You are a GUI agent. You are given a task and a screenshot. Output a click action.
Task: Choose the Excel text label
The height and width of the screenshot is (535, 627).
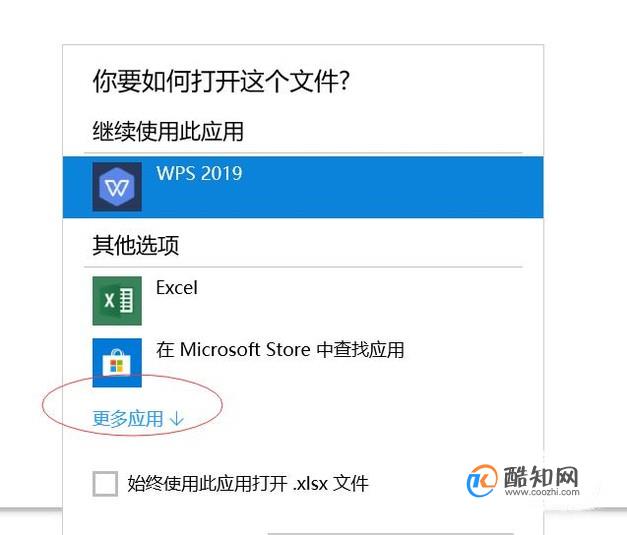(x=177, y=287)
